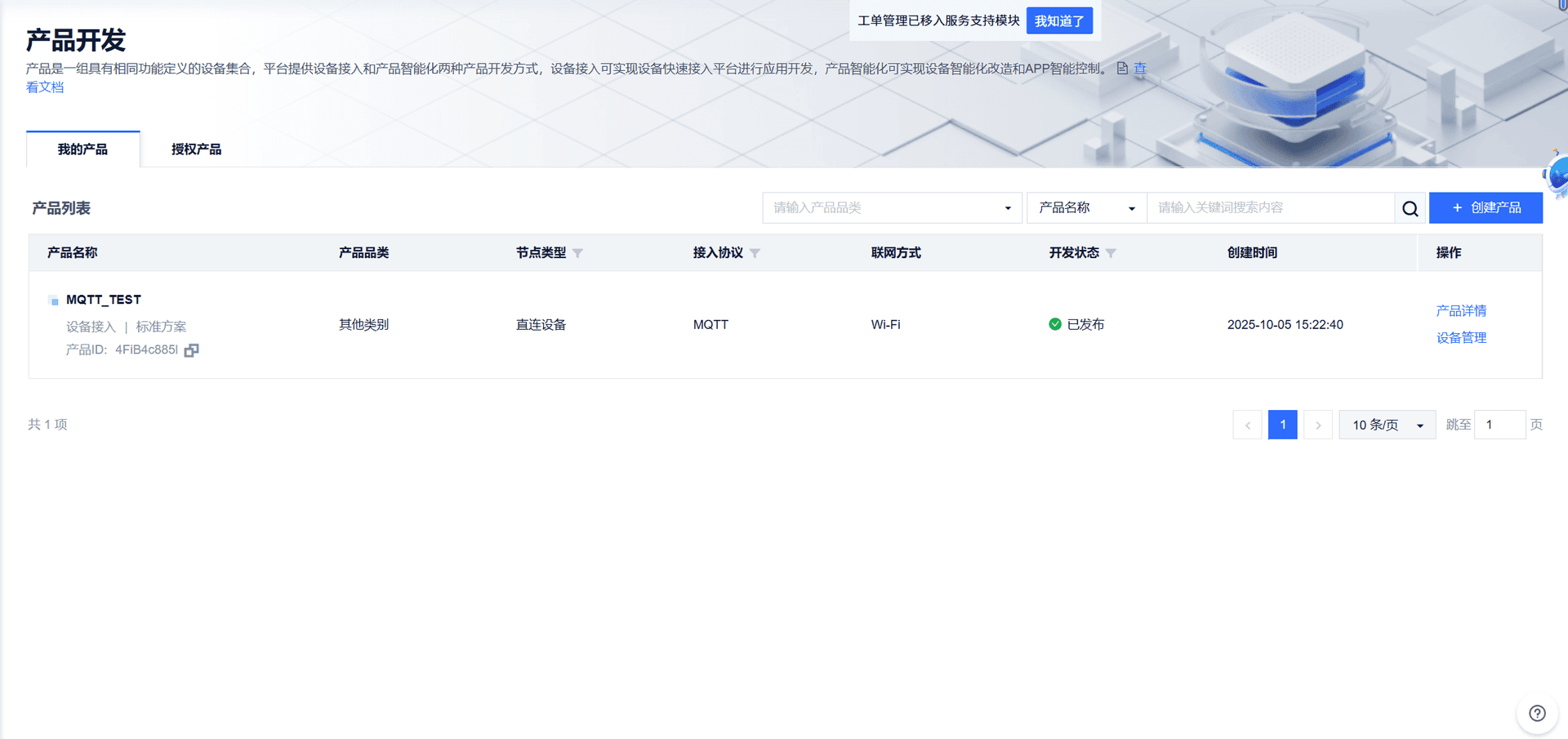Copy the product ID 4FiB4c885l

(x=190, y=349)
